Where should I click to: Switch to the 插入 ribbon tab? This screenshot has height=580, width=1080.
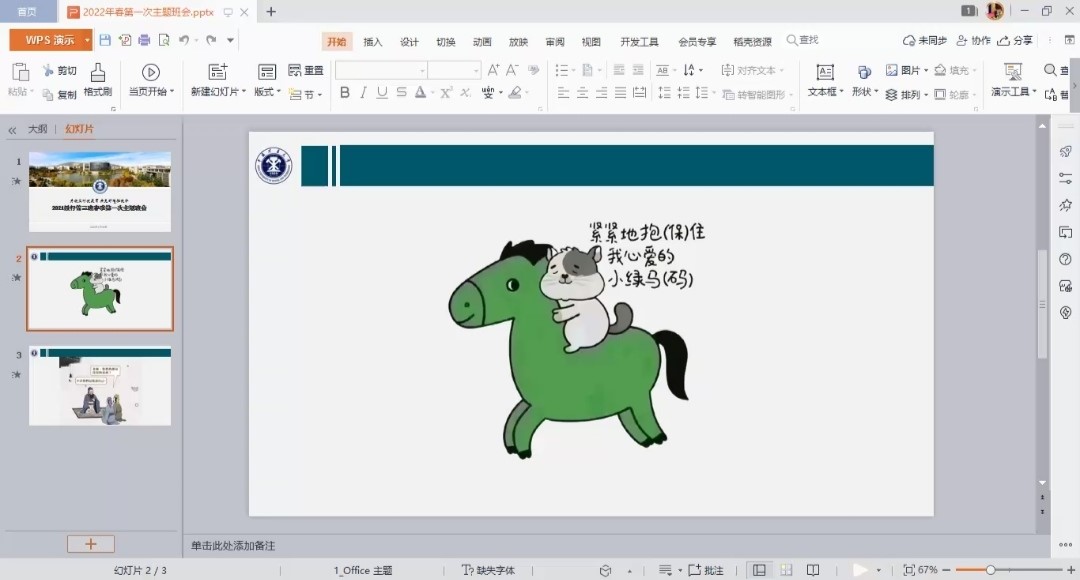coord(373,41)
